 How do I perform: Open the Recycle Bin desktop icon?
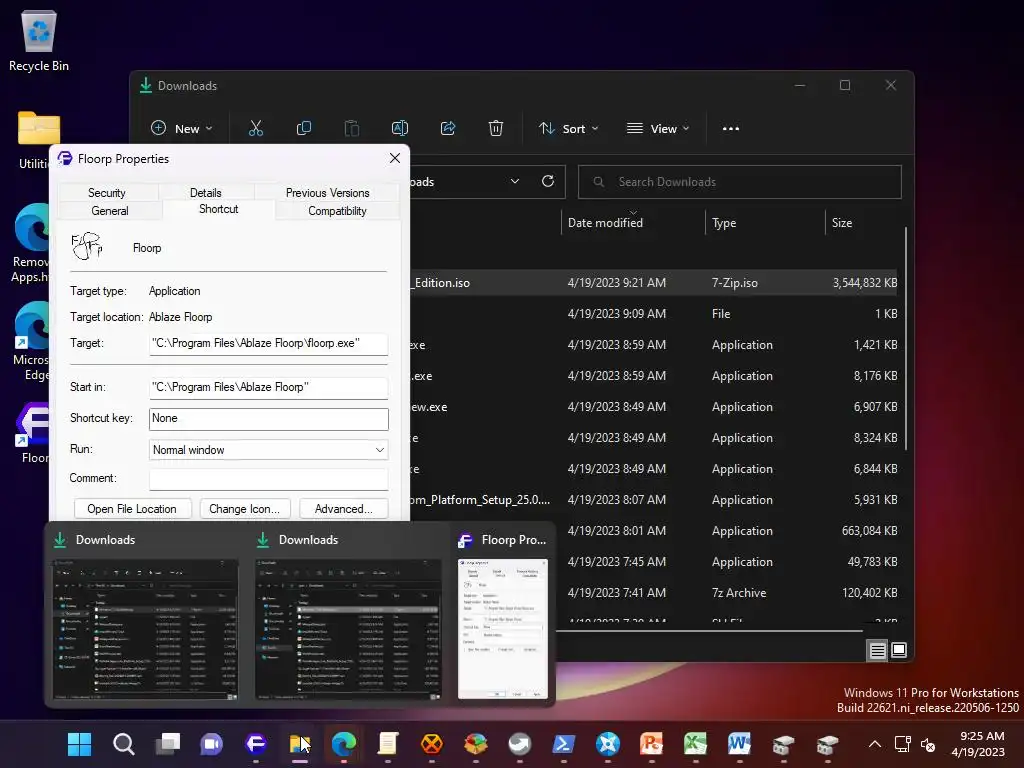39,40
